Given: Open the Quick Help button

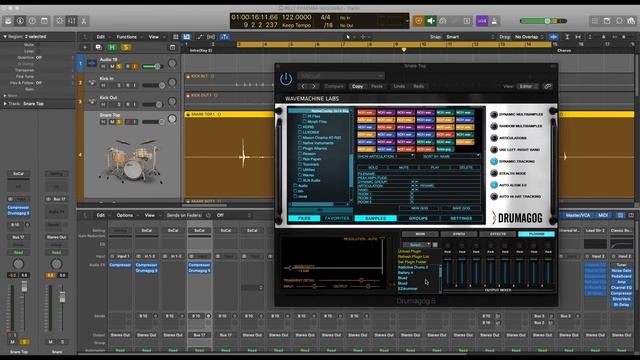Looking at the screenshot, I should point(32,21).
